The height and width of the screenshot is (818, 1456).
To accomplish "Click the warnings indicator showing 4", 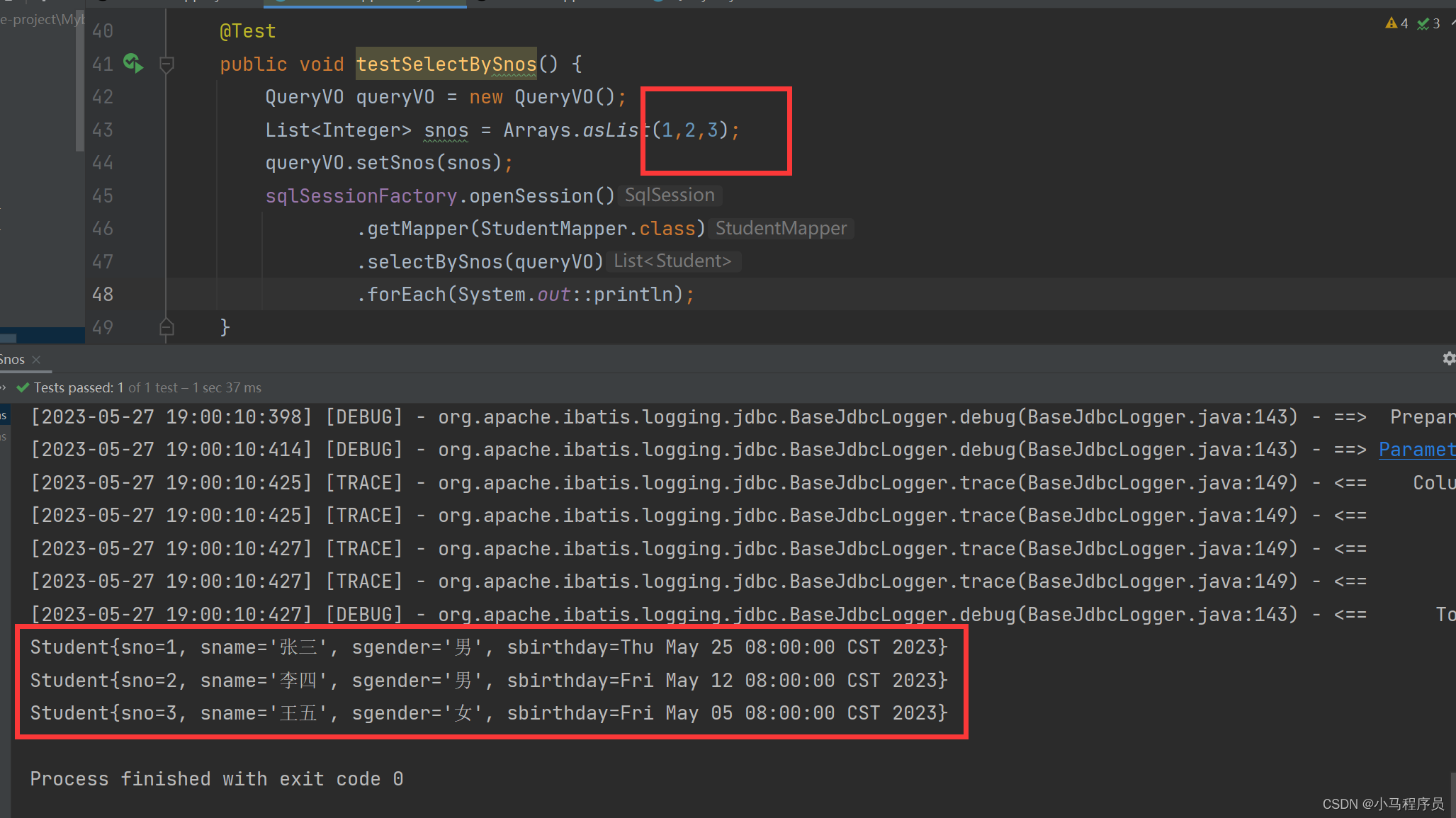I will click(1396, 23).
